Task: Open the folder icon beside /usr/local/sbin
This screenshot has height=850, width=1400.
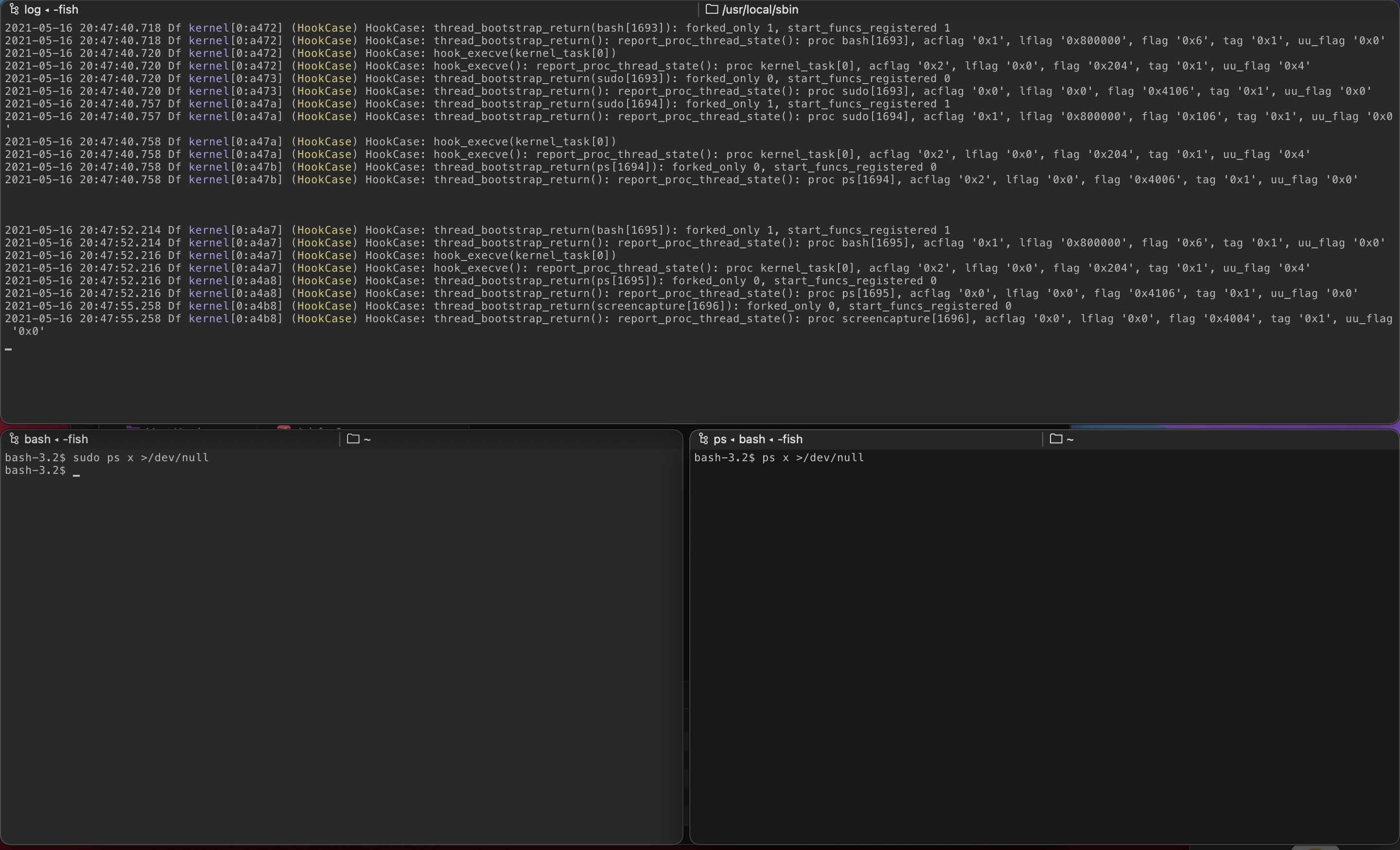Action: [x=711, y=9]
